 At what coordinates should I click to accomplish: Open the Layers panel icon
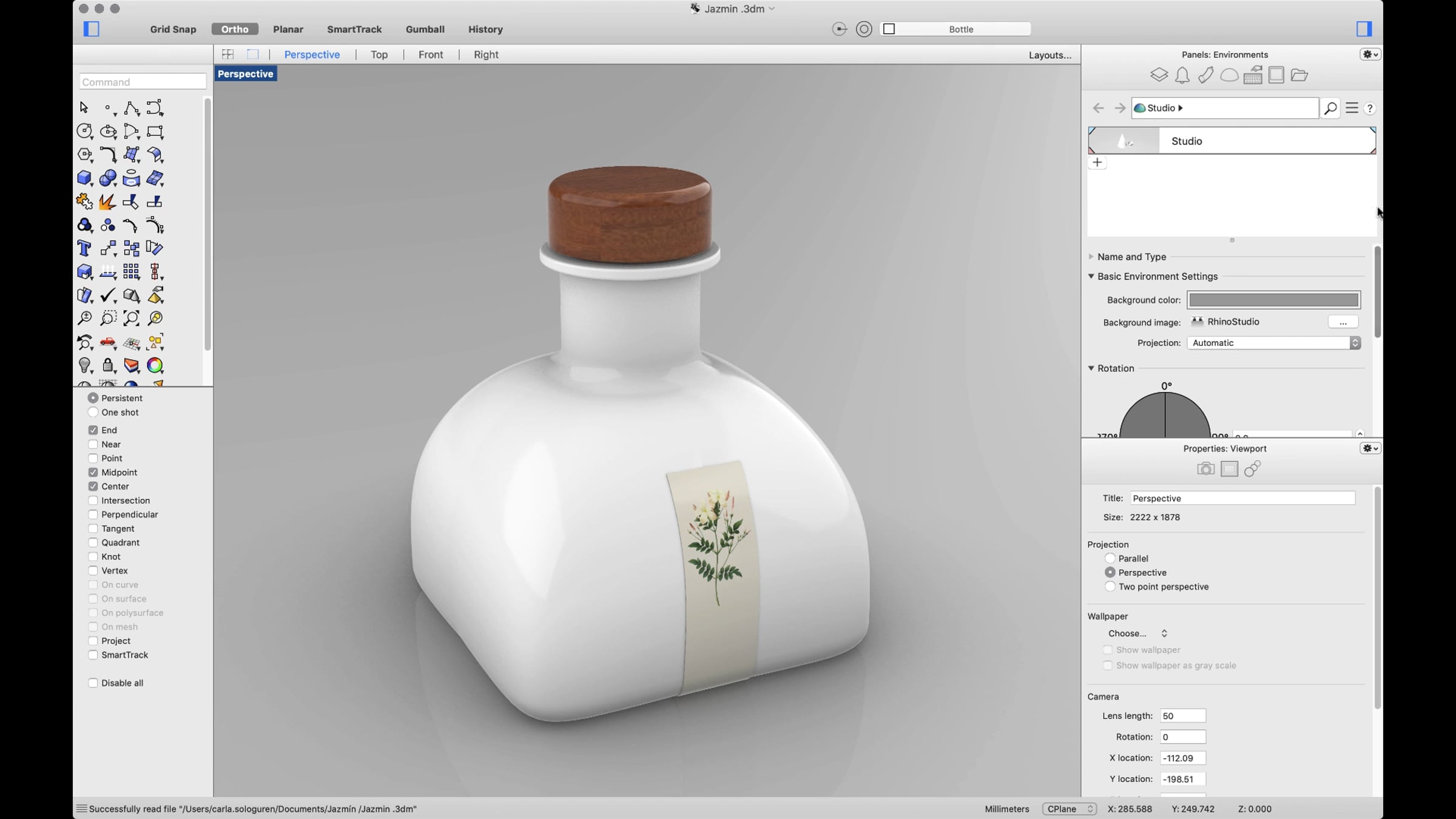click(x=1159, y=75)
